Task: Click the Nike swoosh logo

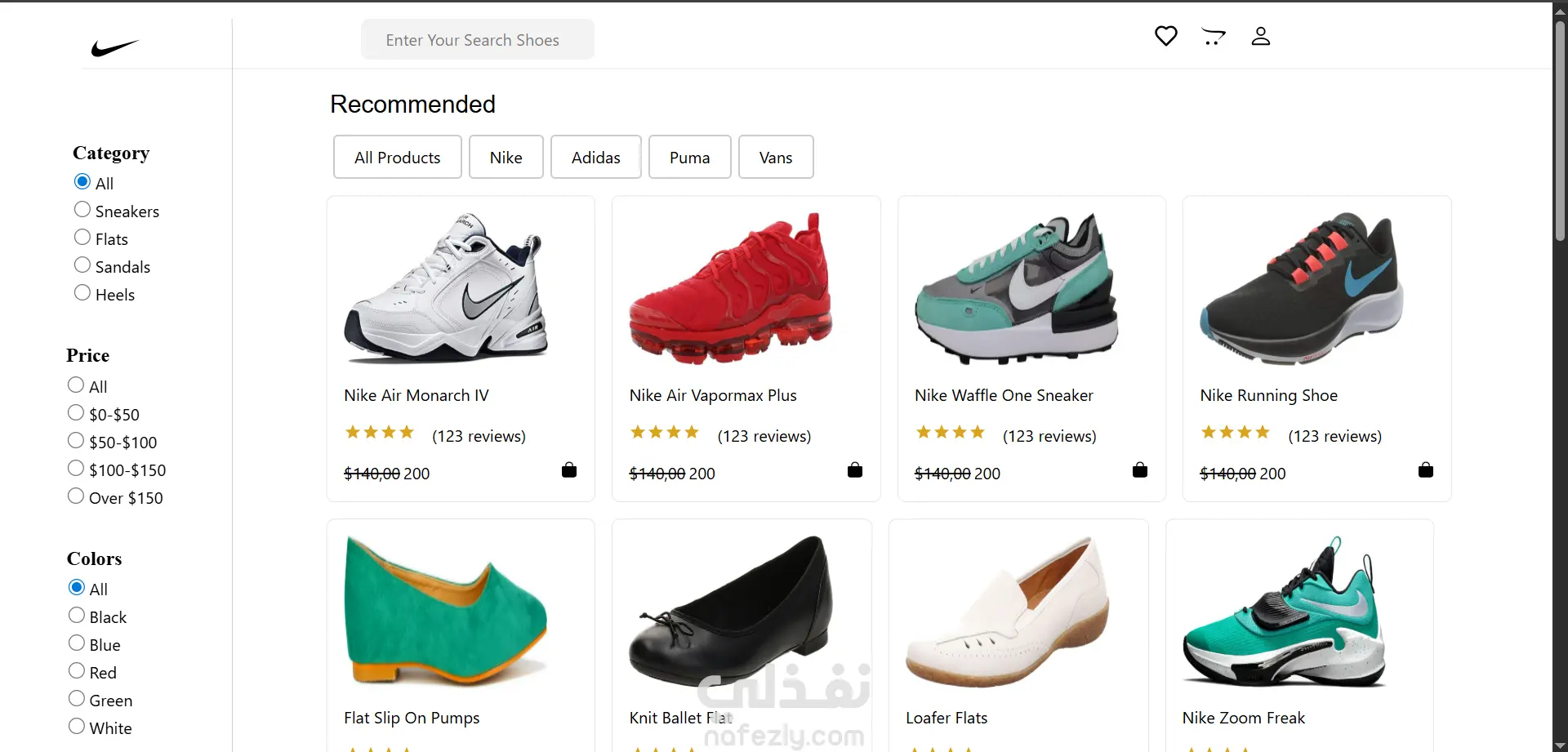Action: (x=115, y=48)
